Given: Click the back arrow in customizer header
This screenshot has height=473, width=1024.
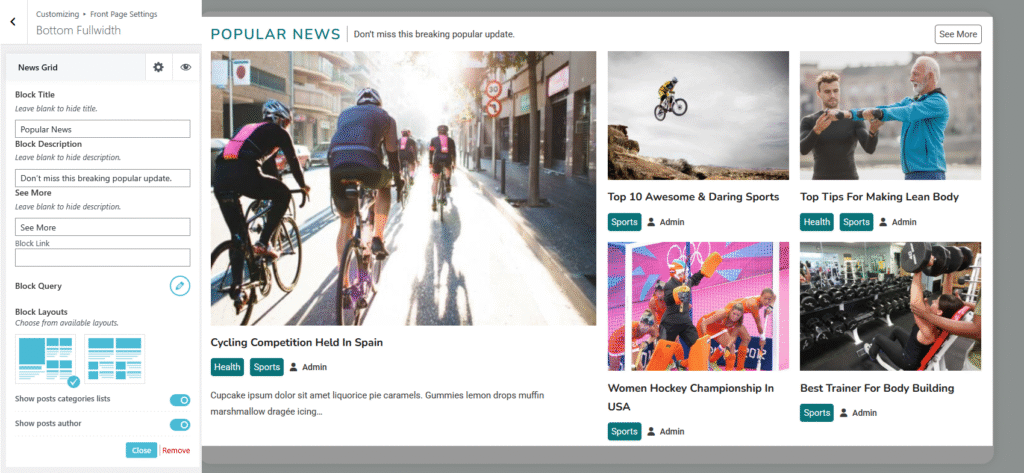Looking at the screenshot, I should click(x=12, y=21).
